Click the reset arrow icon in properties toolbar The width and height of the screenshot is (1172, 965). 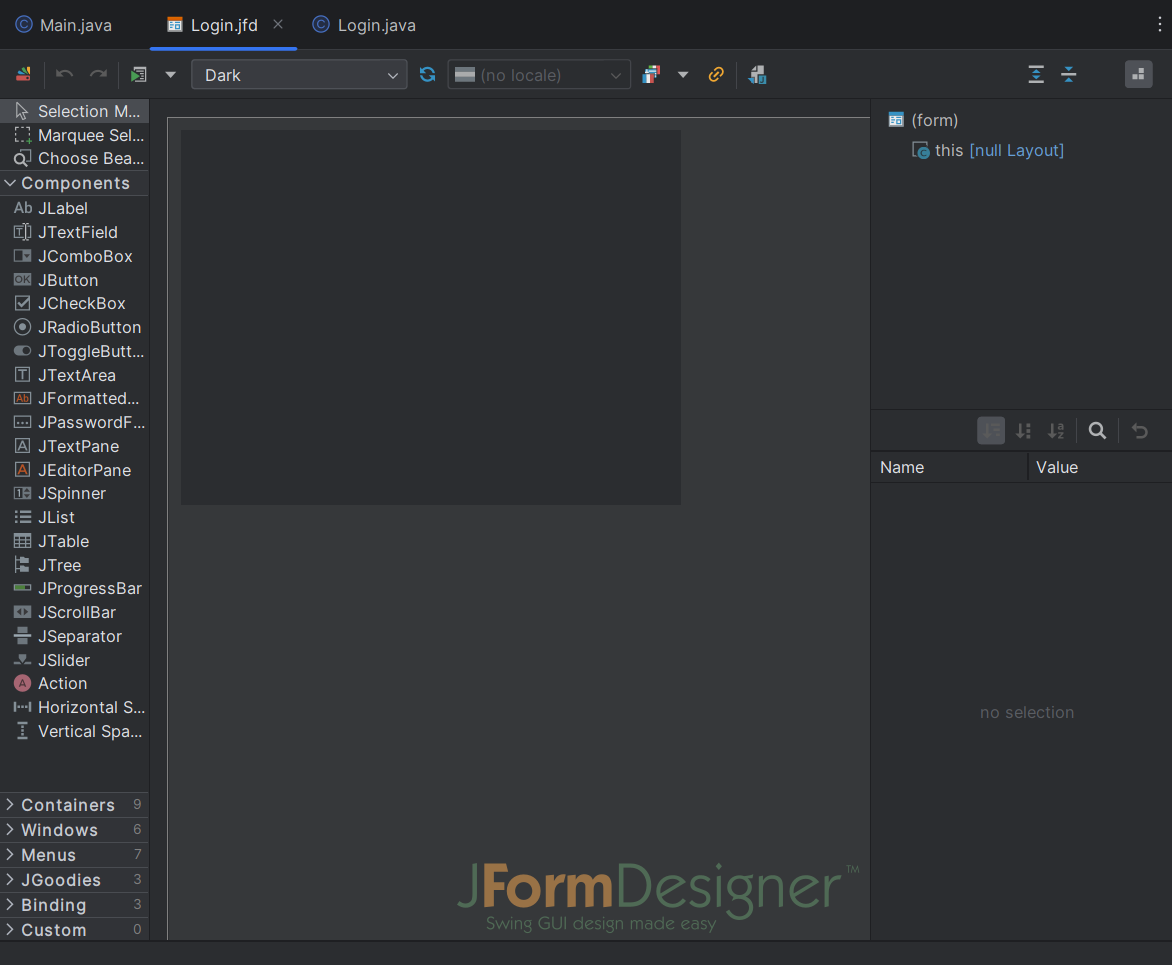click(1139, 431)
